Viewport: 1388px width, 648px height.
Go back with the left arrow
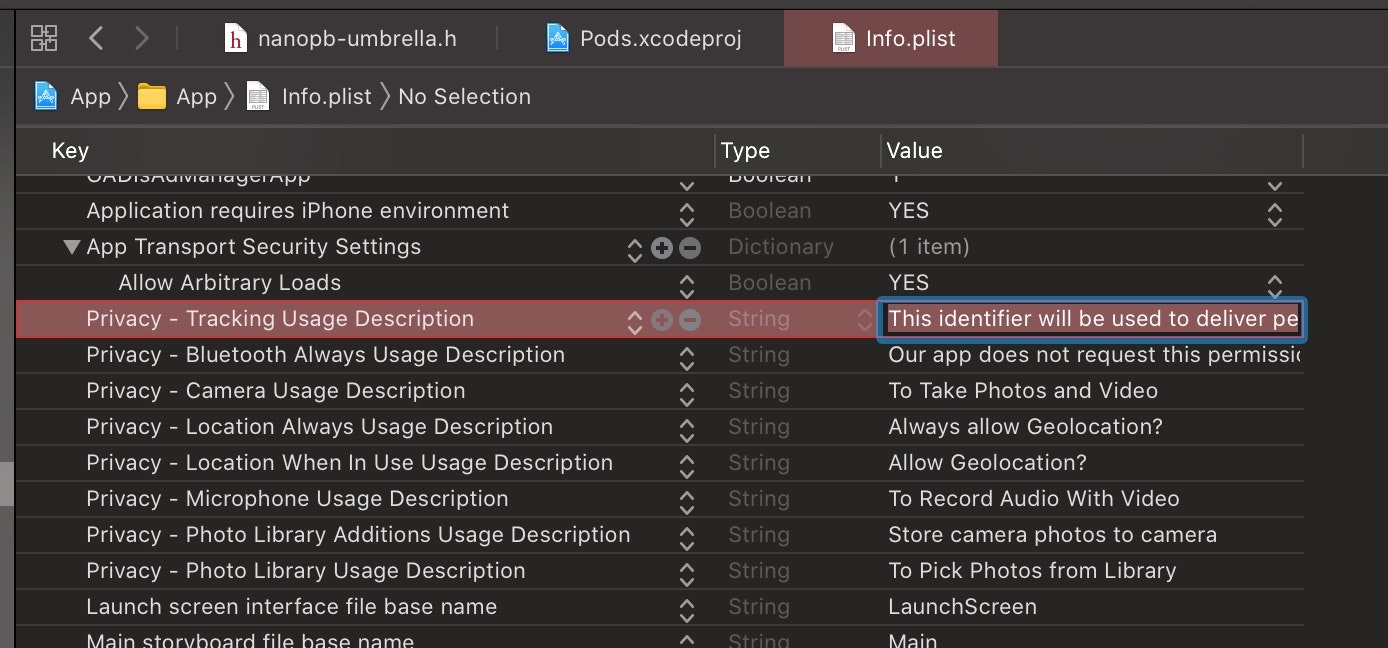(96, 39)
